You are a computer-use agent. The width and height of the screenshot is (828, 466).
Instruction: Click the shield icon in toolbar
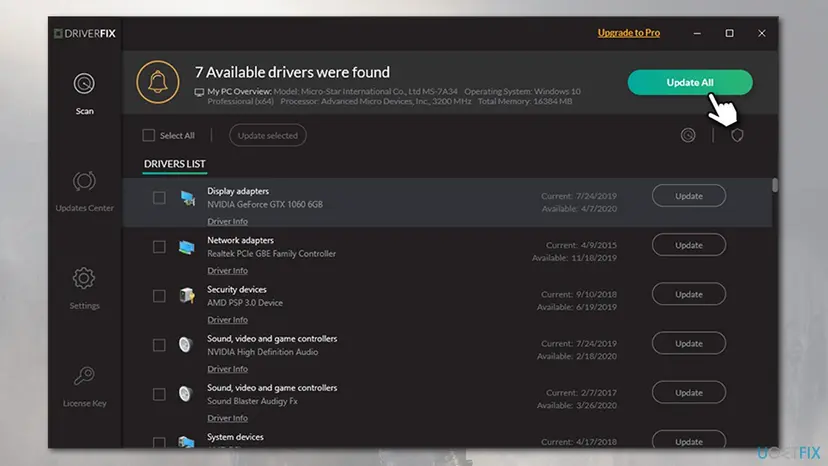737,135
